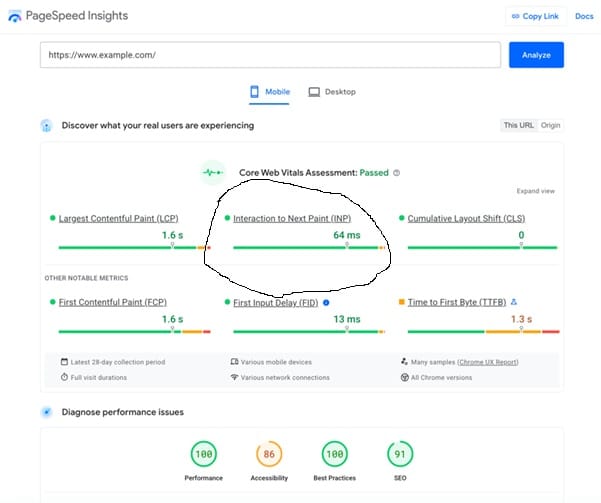Click Expand view
The width and height of the screenshot is (601, 503).
coord(535,191)
